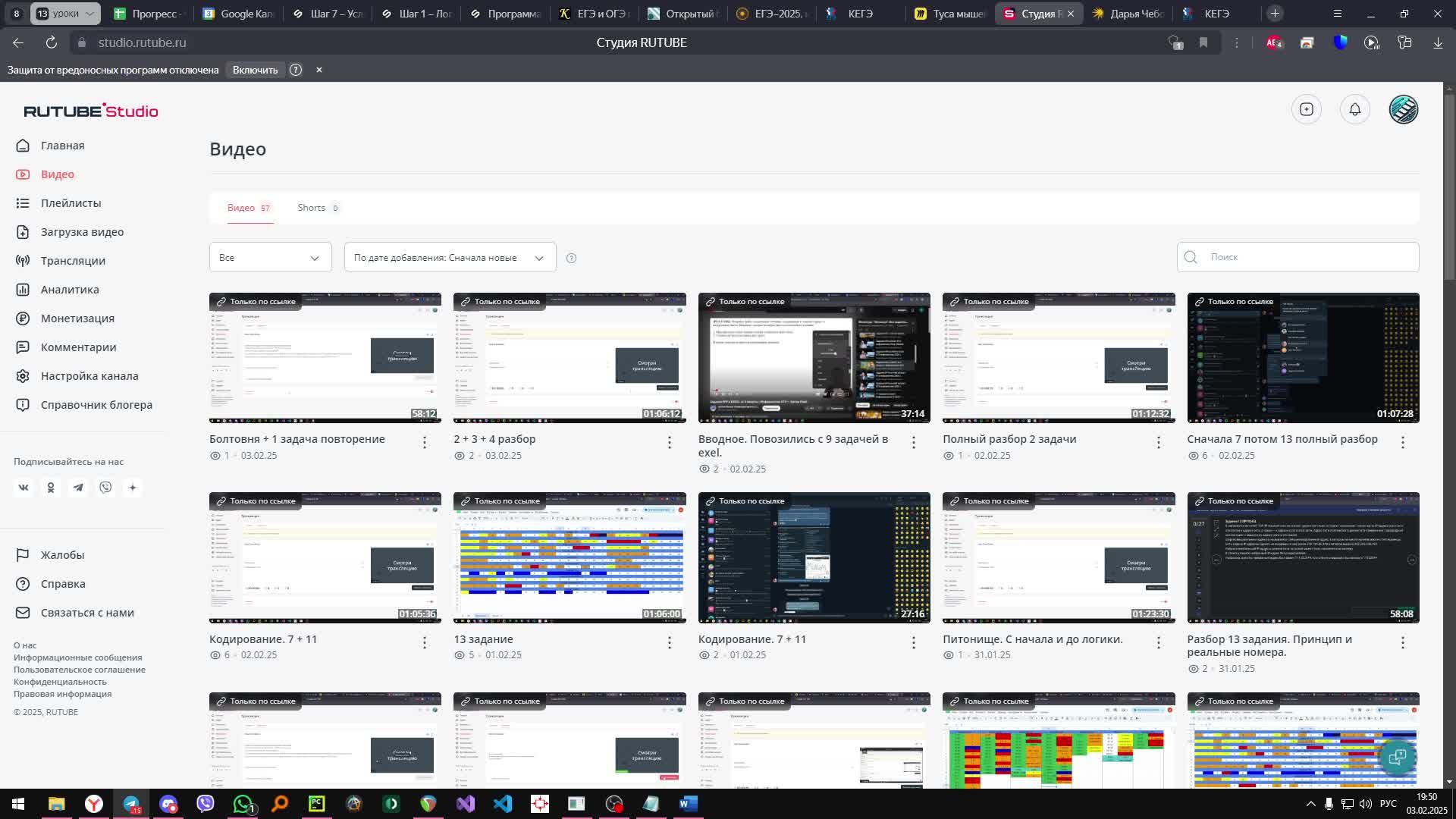Open Жалобы in sidebar

click(50, 555)
